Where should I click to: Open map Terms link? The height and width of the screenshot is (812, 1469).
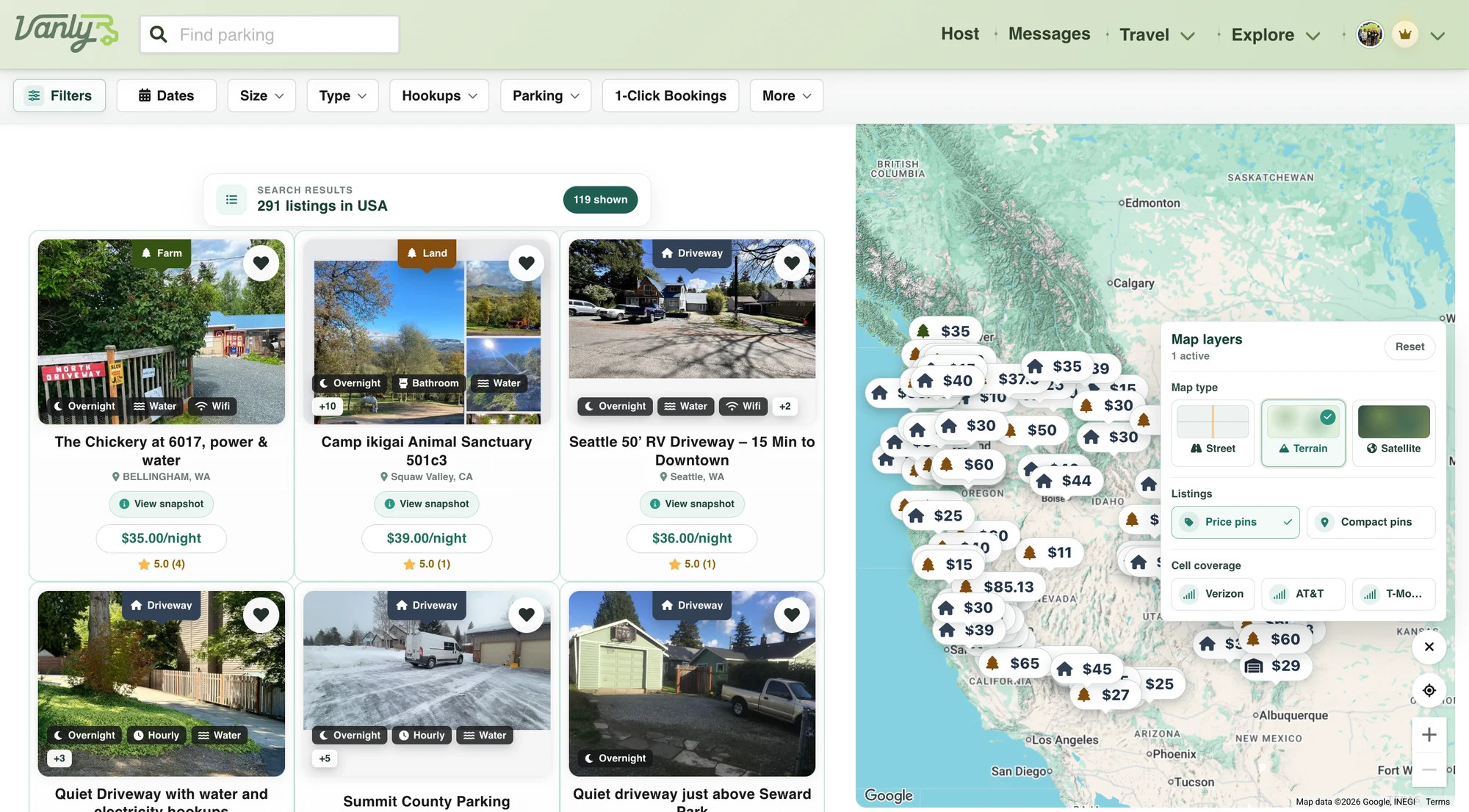coord(1437,802)
